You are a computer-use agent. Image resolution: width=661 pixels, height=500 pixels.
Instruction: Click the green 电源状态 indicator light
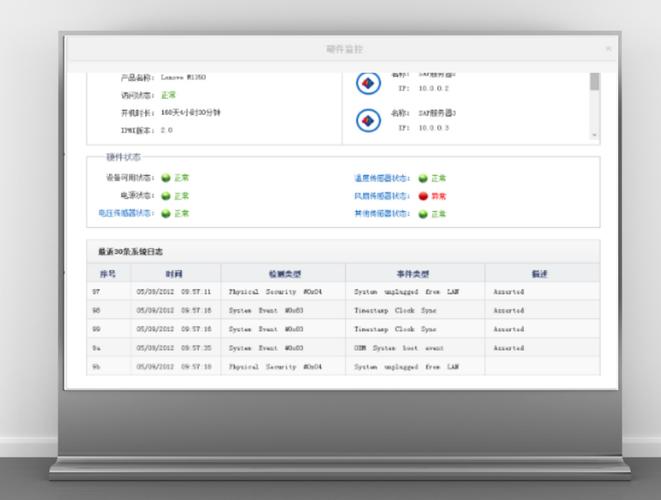click(x=166, y=196)
